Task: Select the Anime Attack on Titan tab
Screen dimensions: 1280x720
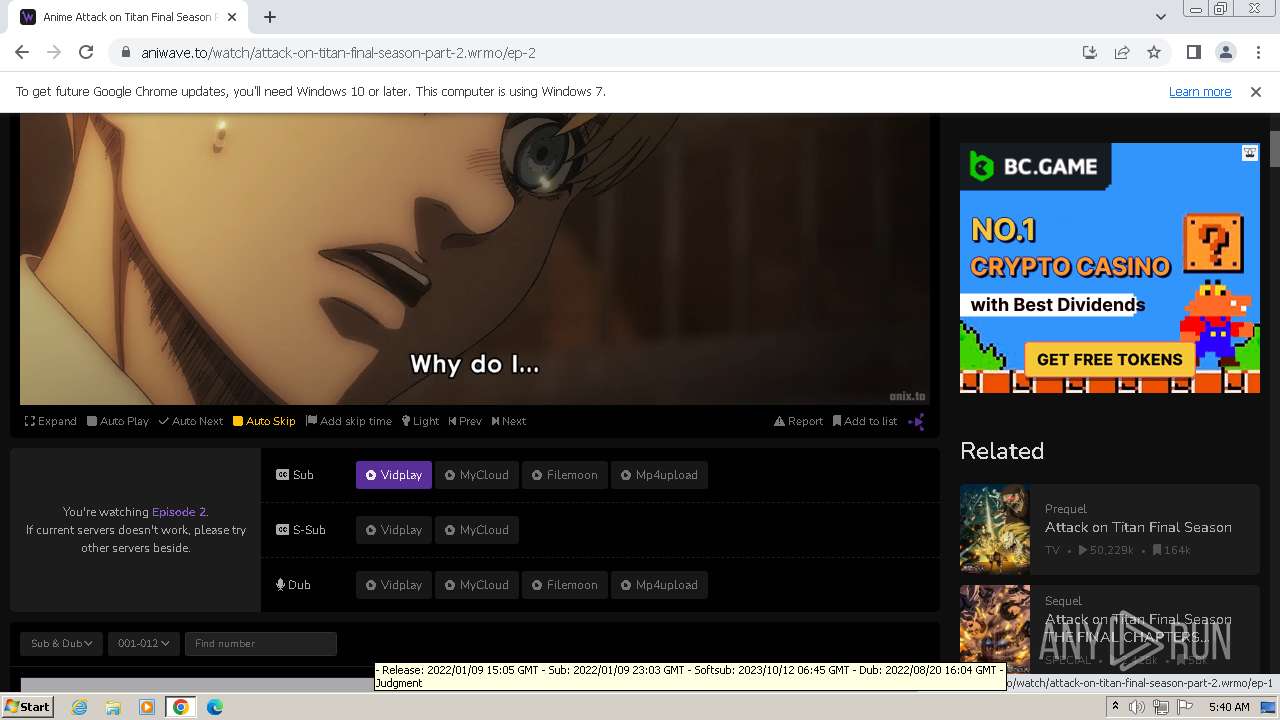Action: 128,17
